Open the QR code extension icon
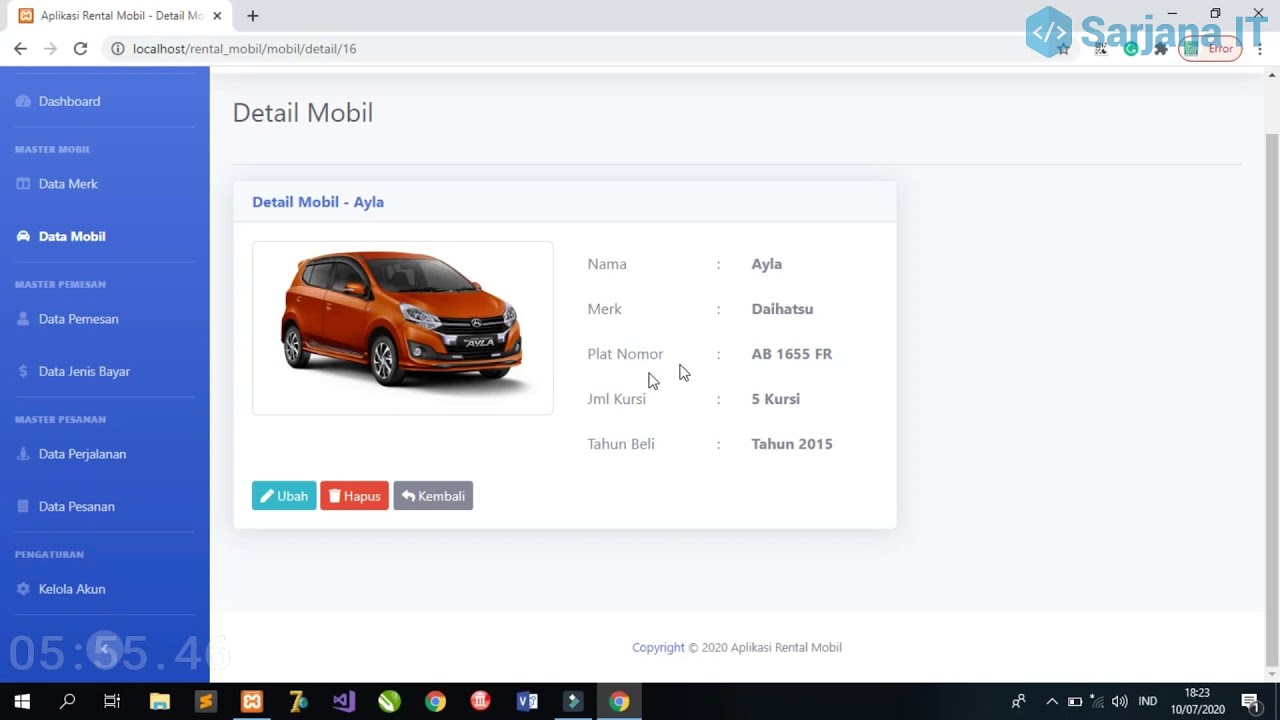The width and height of the screenshot is (1280, 720). [1101, 48]
